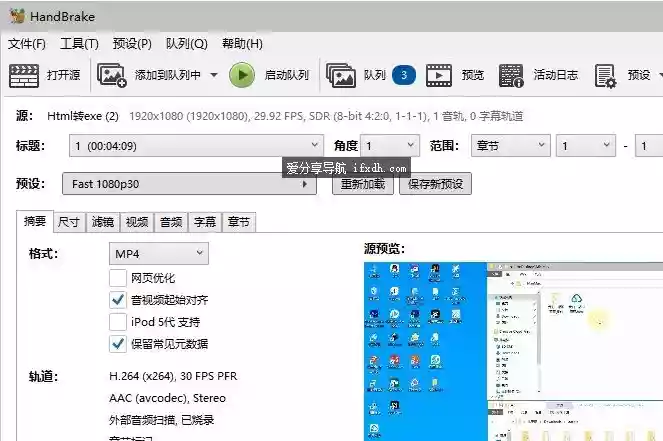This screenshot has width=663, height=441.
Task: Click the source name Html转exe (2)
Action: [83, 116]
